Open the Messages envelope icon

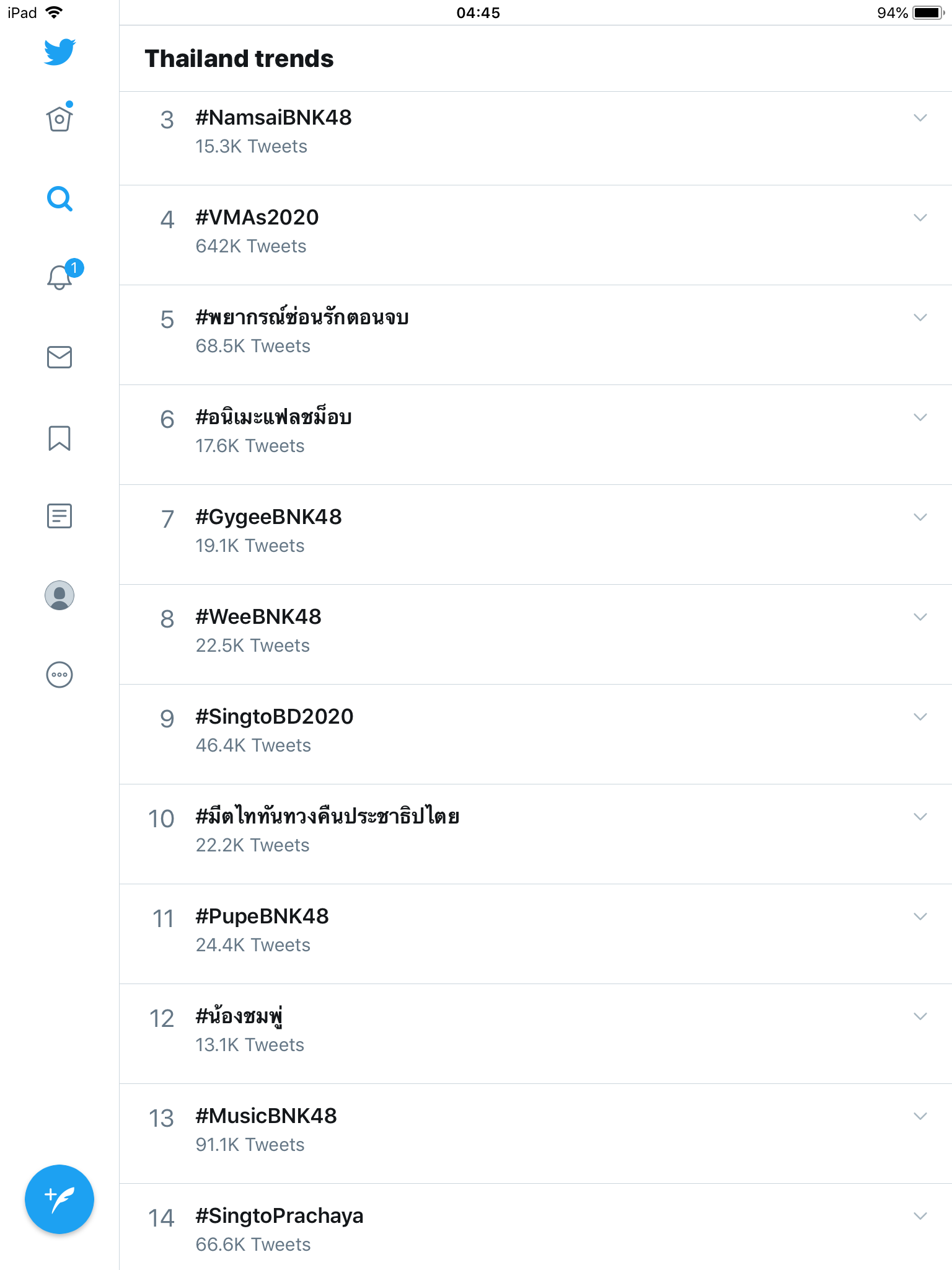pos(59,357)
